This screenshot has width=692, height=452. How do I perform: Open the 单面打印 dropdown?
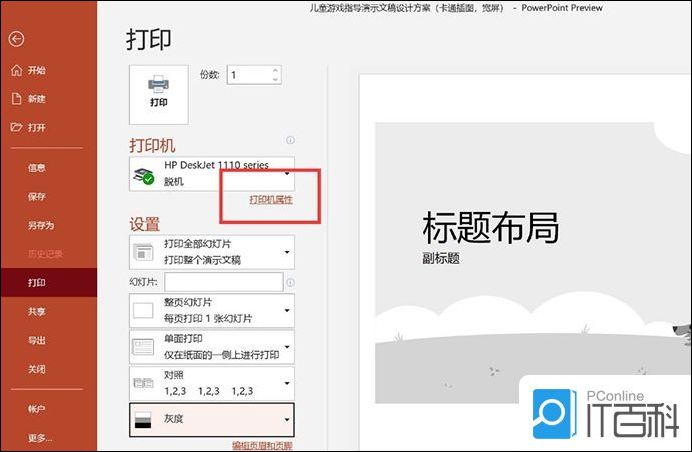tap(212, 347)
